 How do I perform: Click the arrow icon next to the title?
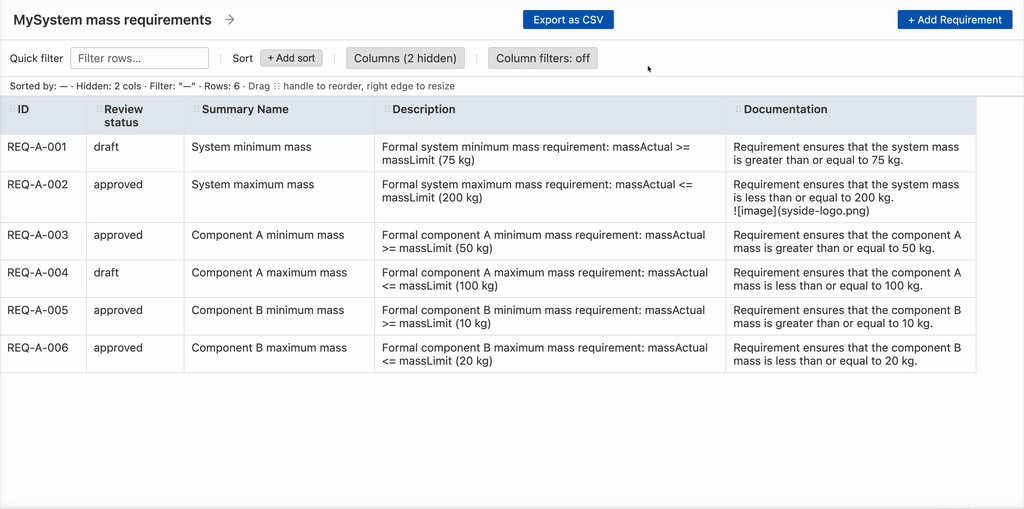click(x=230, y=20)
